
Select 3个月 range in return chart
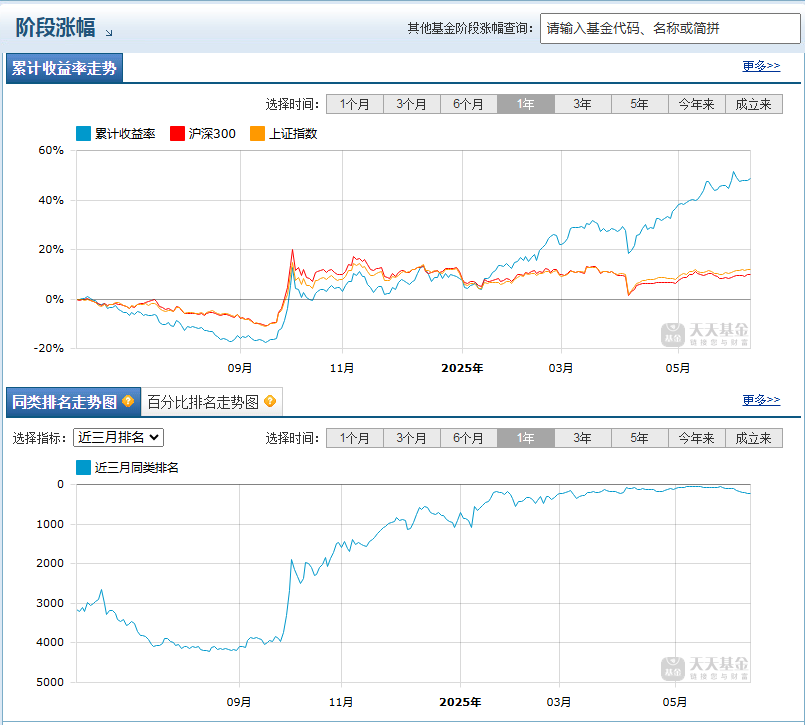click(412, 104)
